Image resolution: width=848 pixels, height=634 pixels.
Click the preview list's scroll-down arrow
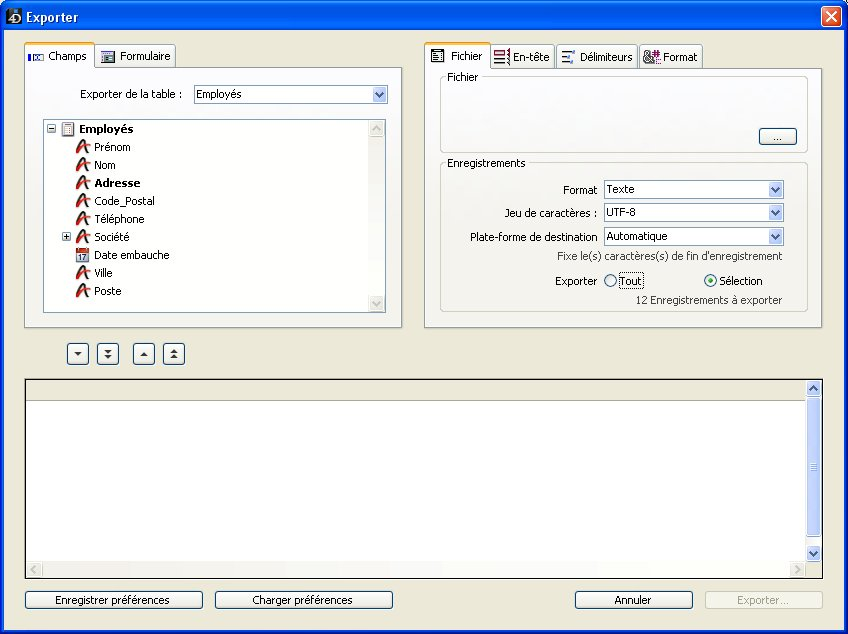coord(813,553)
